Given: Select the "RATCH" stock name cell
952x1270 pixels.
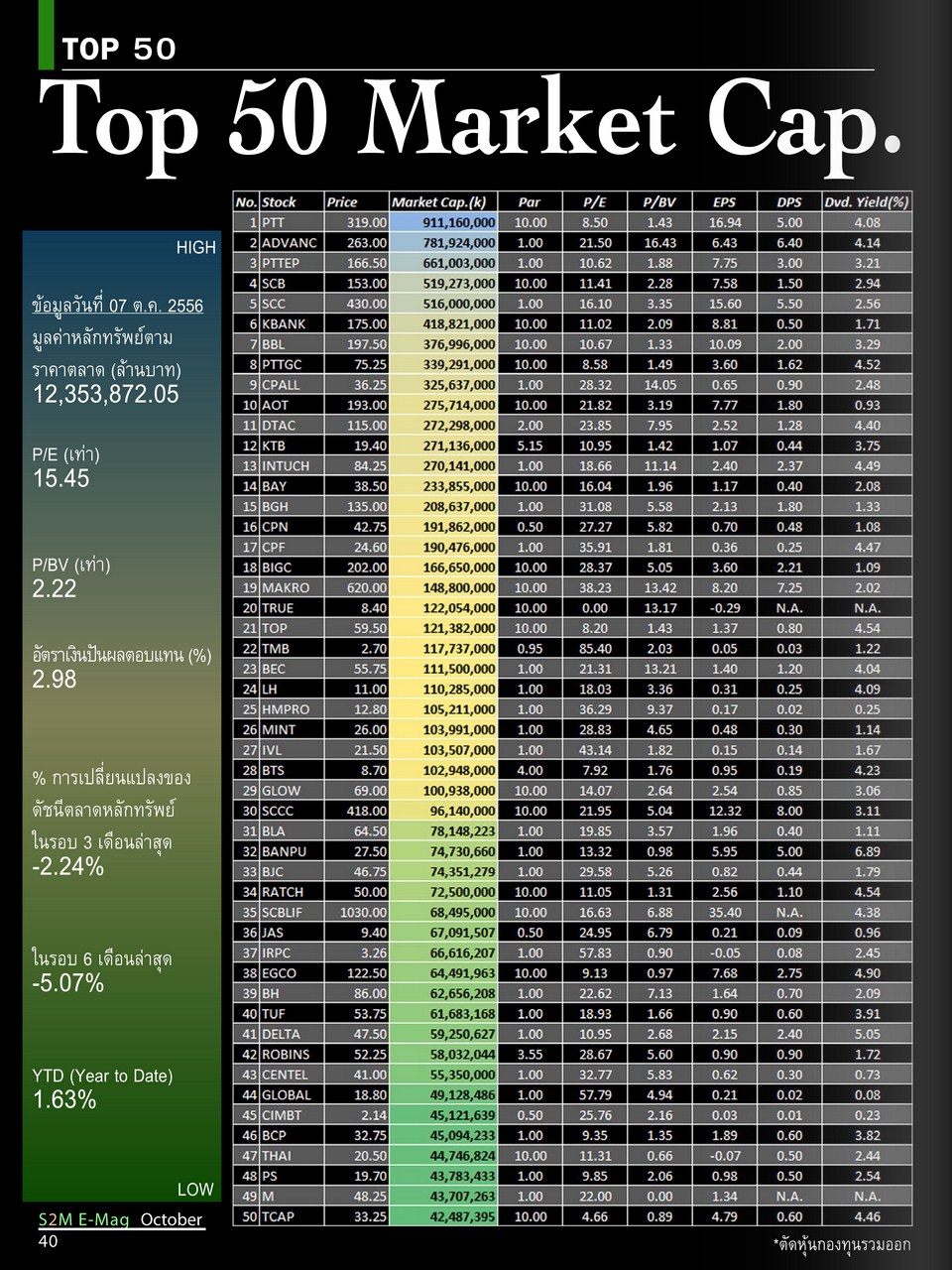Looking at the screenshot, I should click(x=292, y=892).
